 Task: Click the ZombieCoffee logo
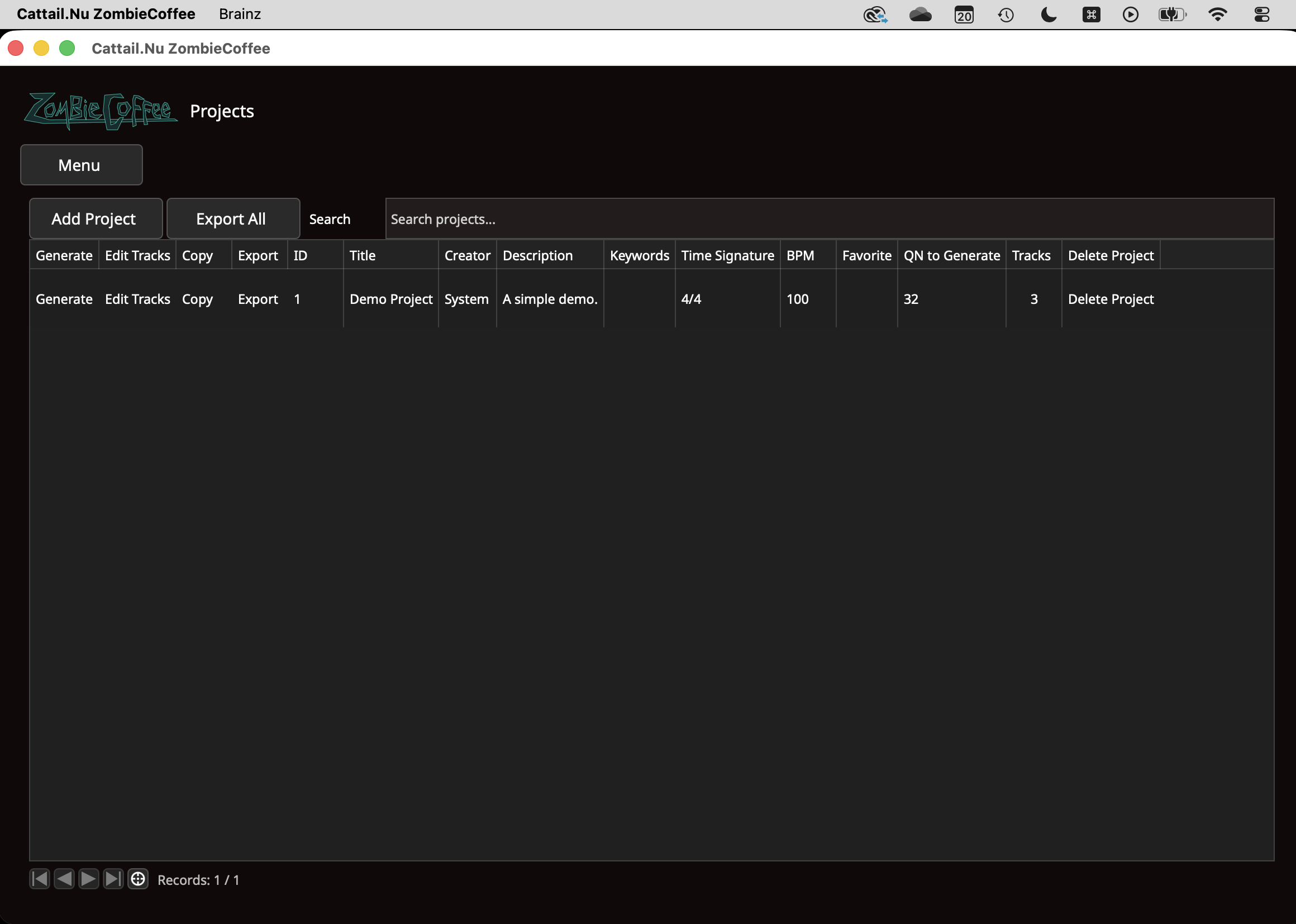(x=101, y=111)
